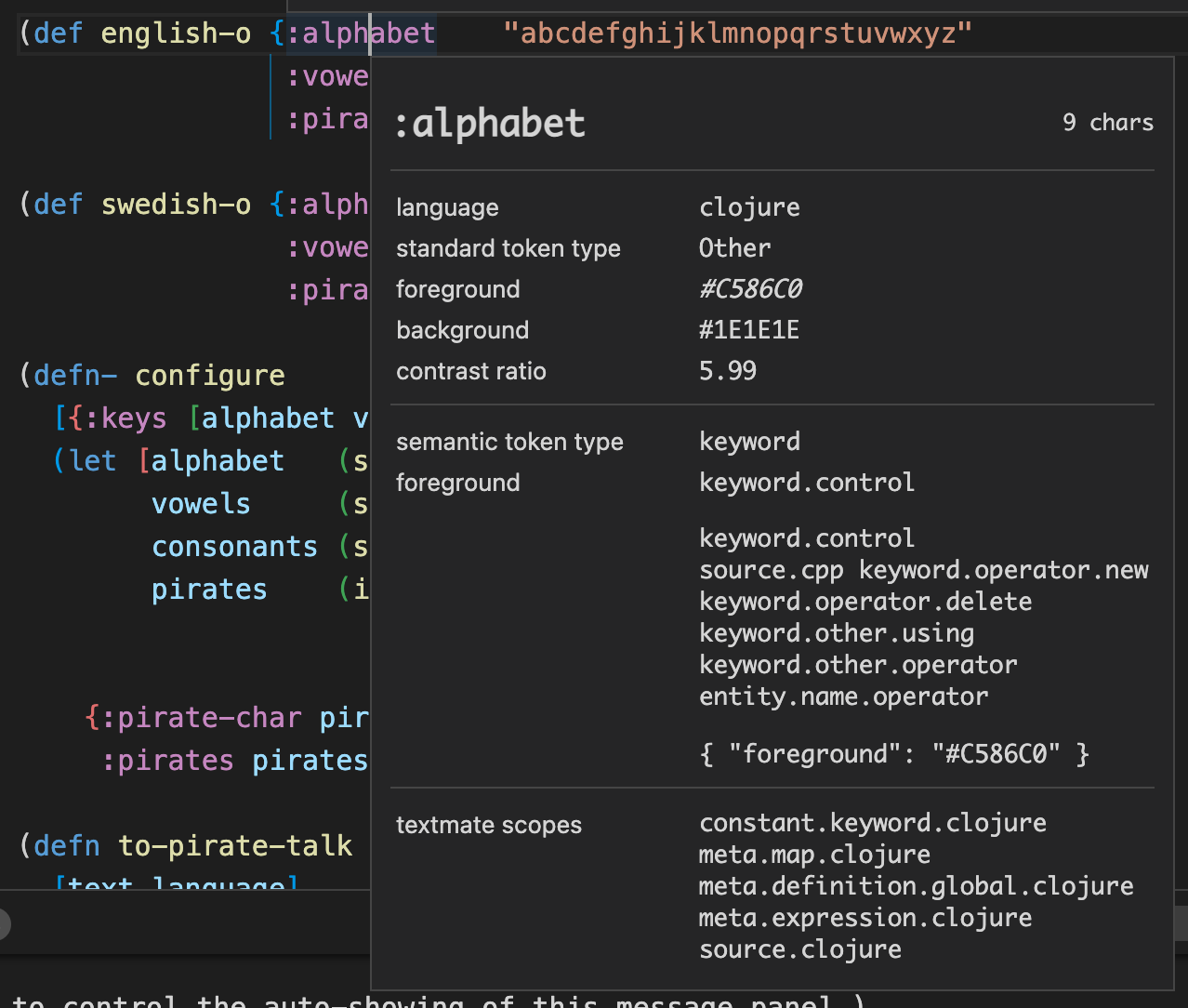Click the entity.name.operator scope line
1188x1008 pixels.
click(843, 696)
